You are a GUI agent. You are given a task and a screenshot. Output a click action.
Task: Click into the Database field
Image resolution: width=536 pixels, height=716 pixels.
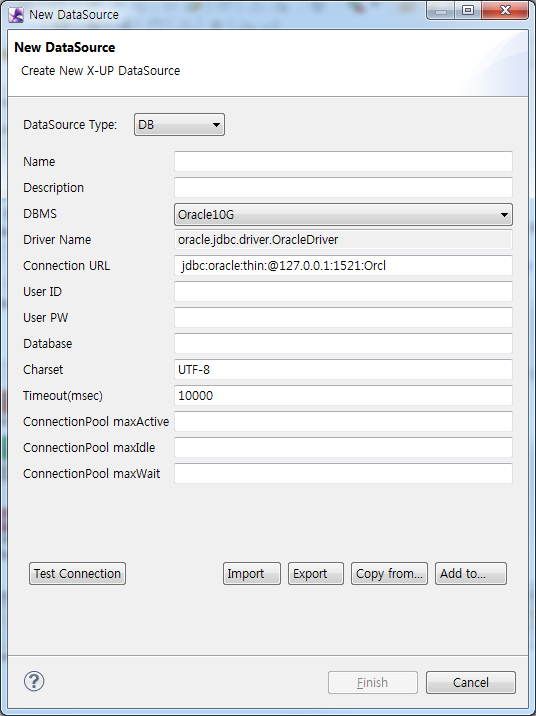point(343,344)
